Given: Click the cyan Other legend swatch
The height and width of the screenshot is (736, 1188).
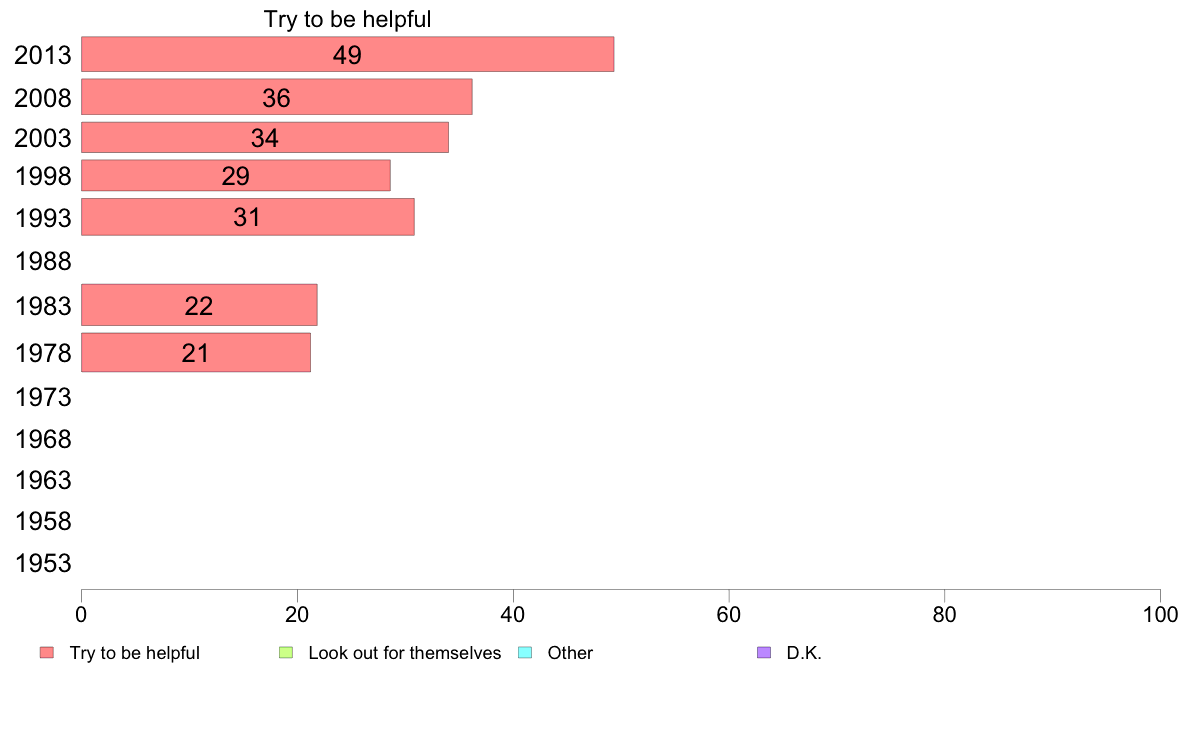Looking at the screenshot, I should (525, 653).
